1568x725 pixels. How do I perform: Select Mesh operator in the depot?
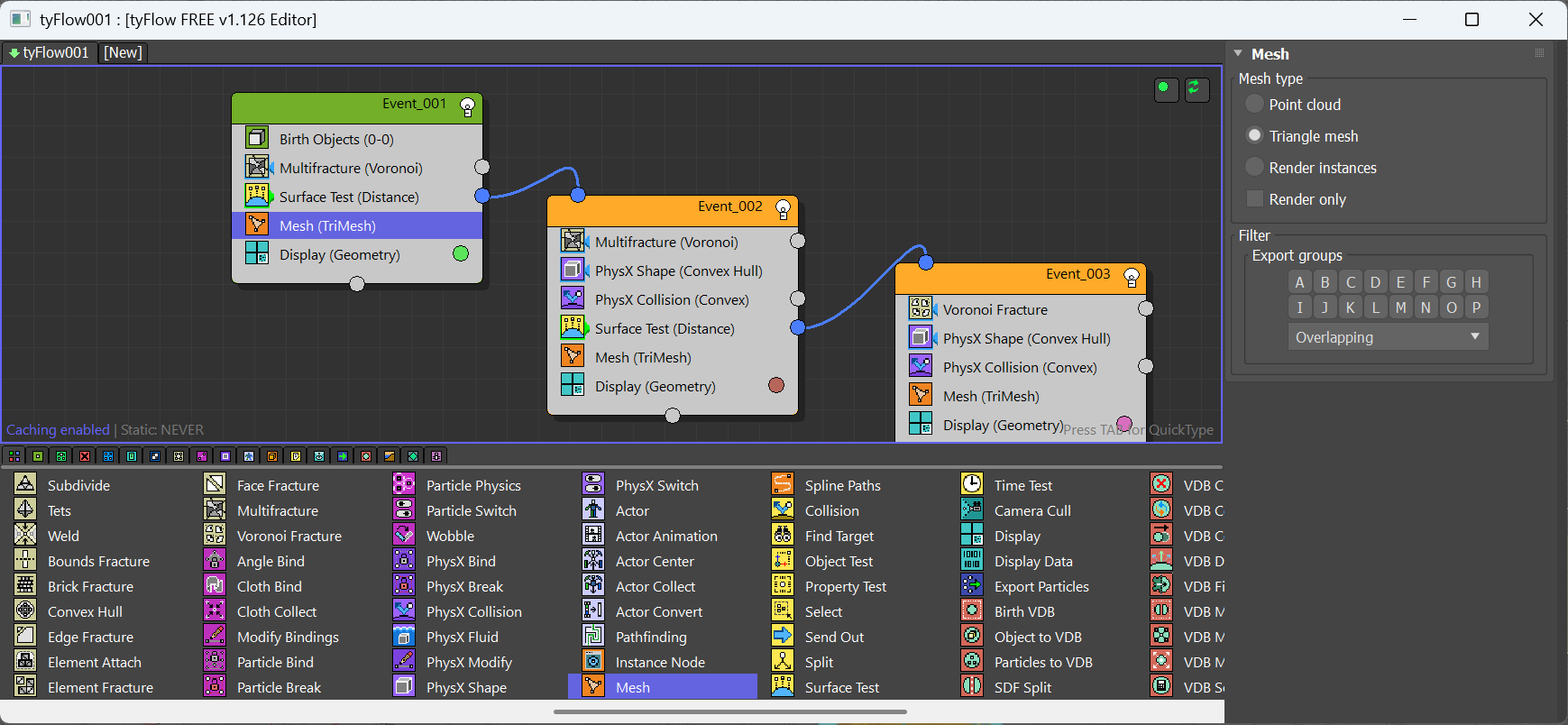663,686
